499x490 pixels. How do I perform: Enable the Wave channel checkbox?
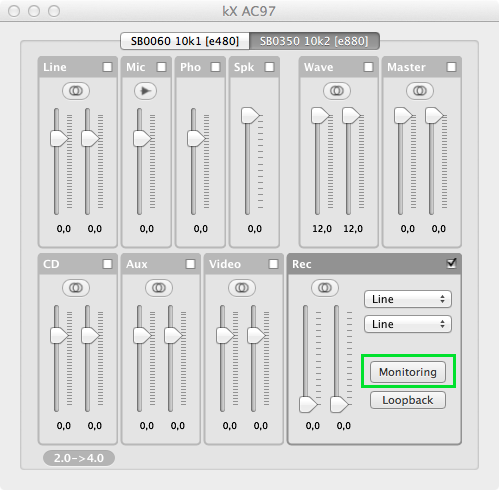click(368, 67)
